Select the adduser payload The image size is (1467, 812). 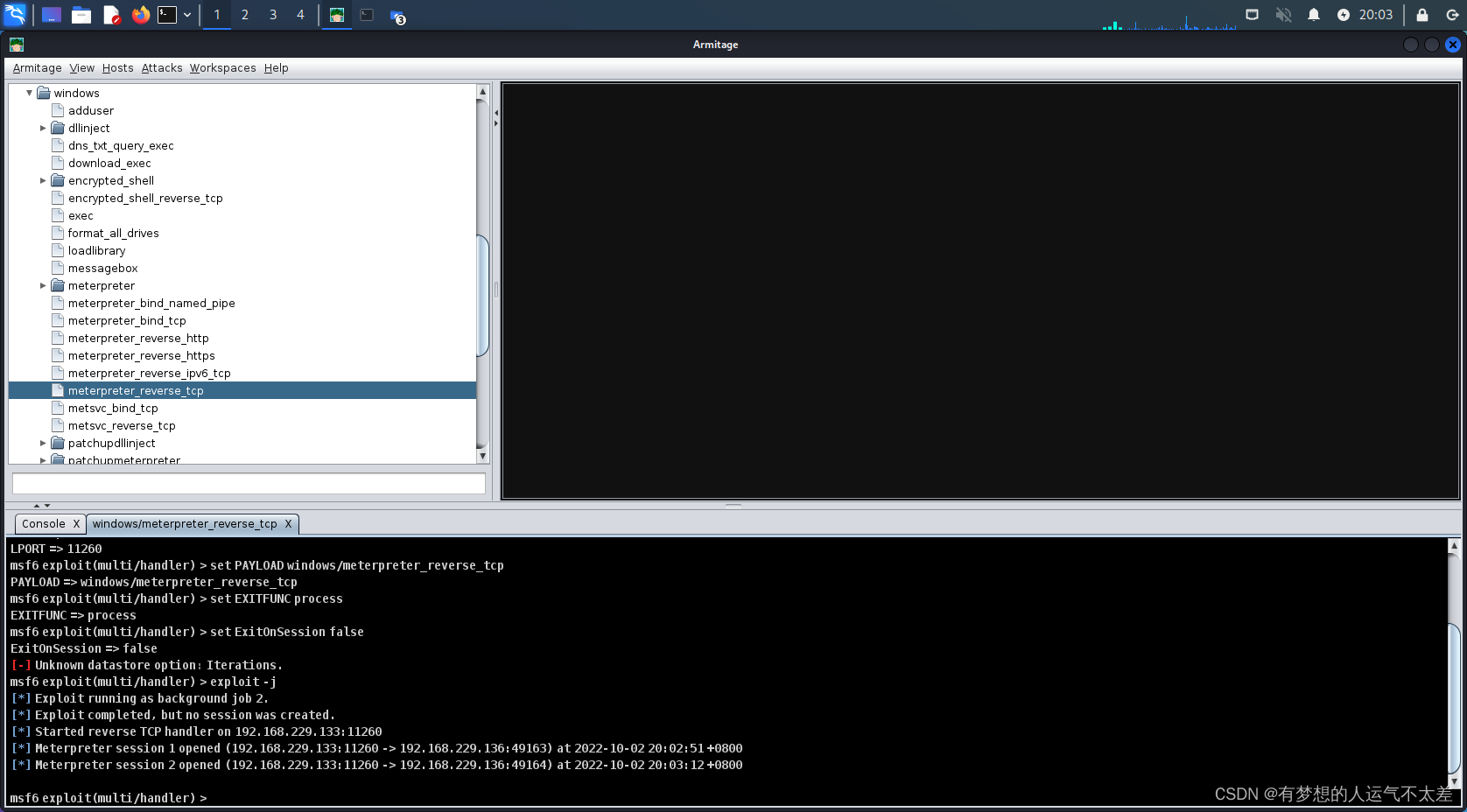[x=91, y=110]
